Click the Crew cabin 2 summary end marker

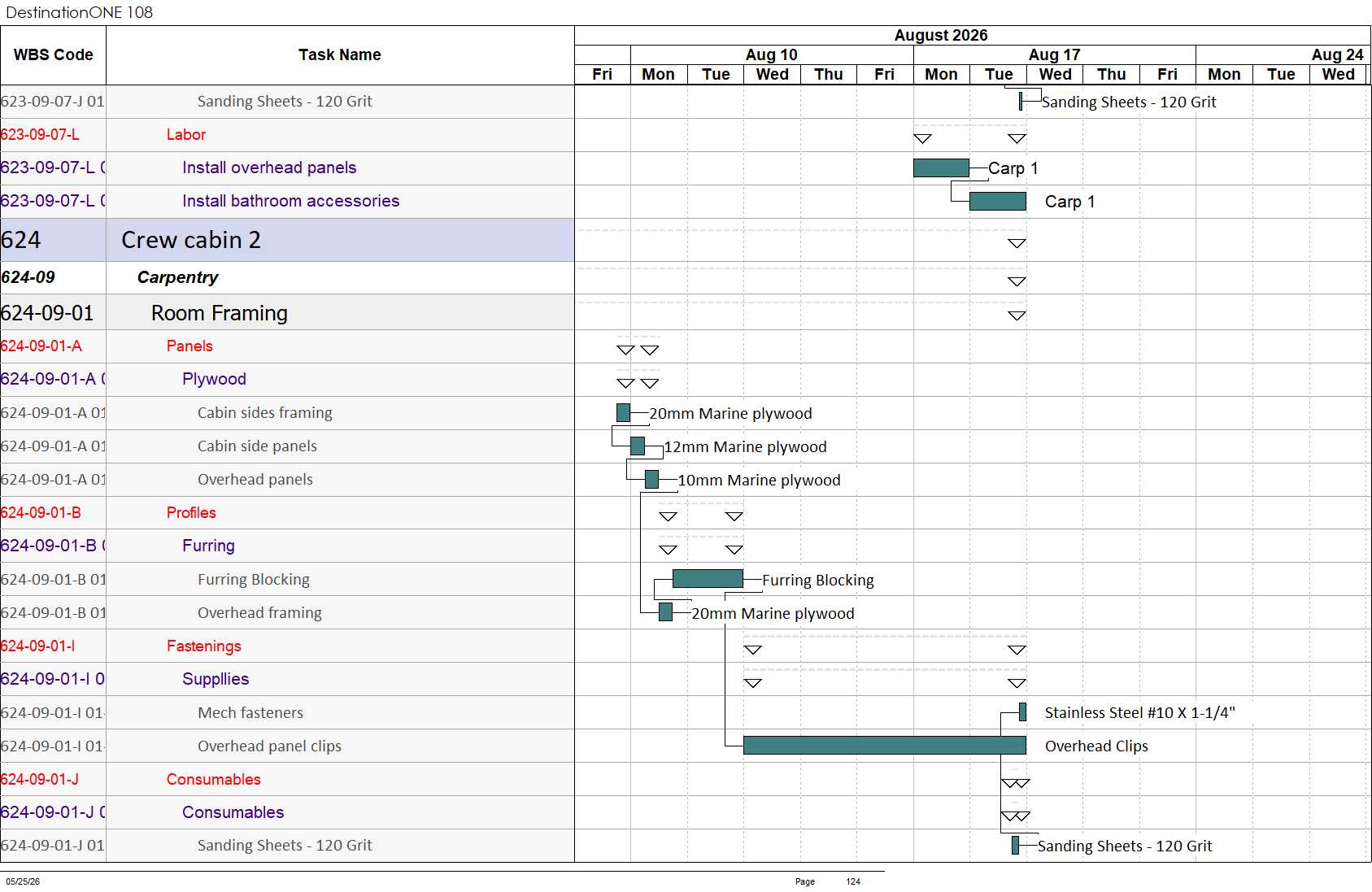pos(1017,243)
